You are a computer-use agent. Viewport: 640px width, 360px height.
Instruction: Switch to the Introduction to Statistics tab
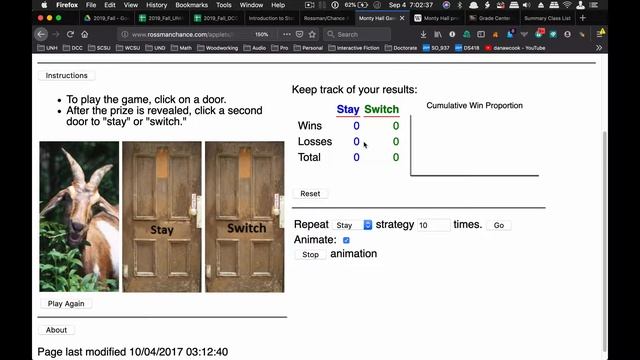point(271,18)
